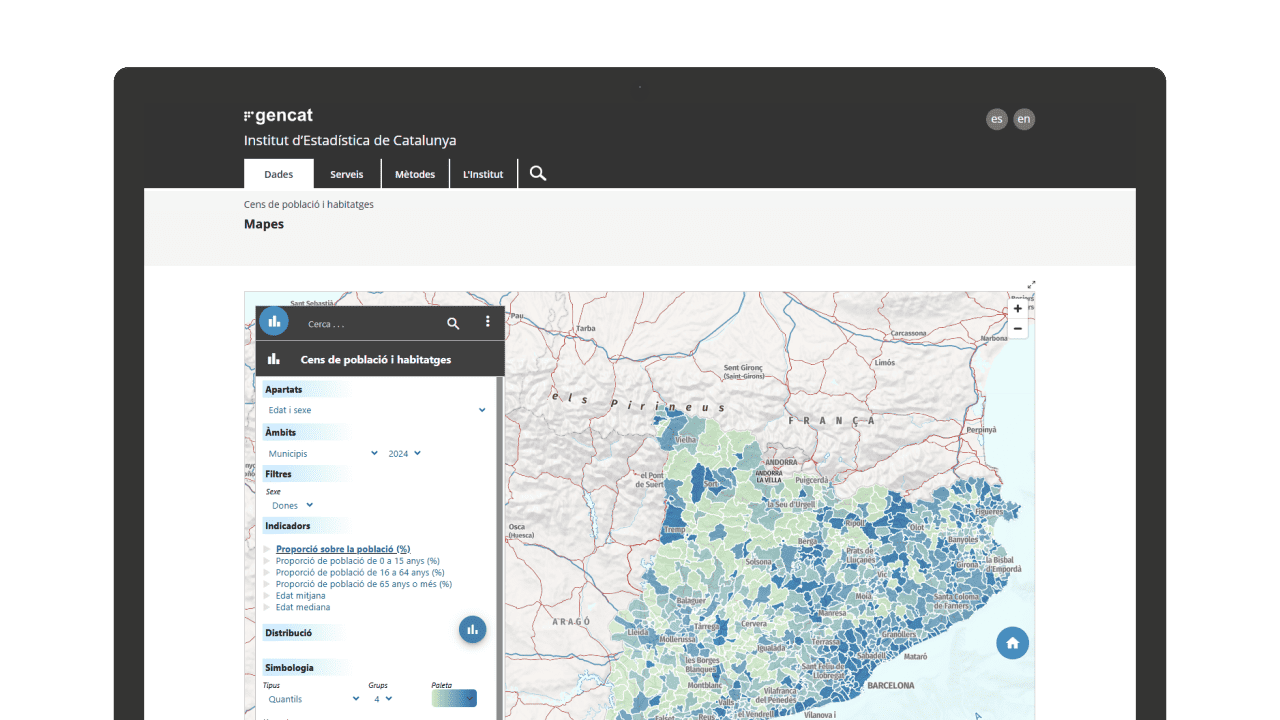
Task: Open the Paleta color swatch selector
Action: [x=453, y=698]
